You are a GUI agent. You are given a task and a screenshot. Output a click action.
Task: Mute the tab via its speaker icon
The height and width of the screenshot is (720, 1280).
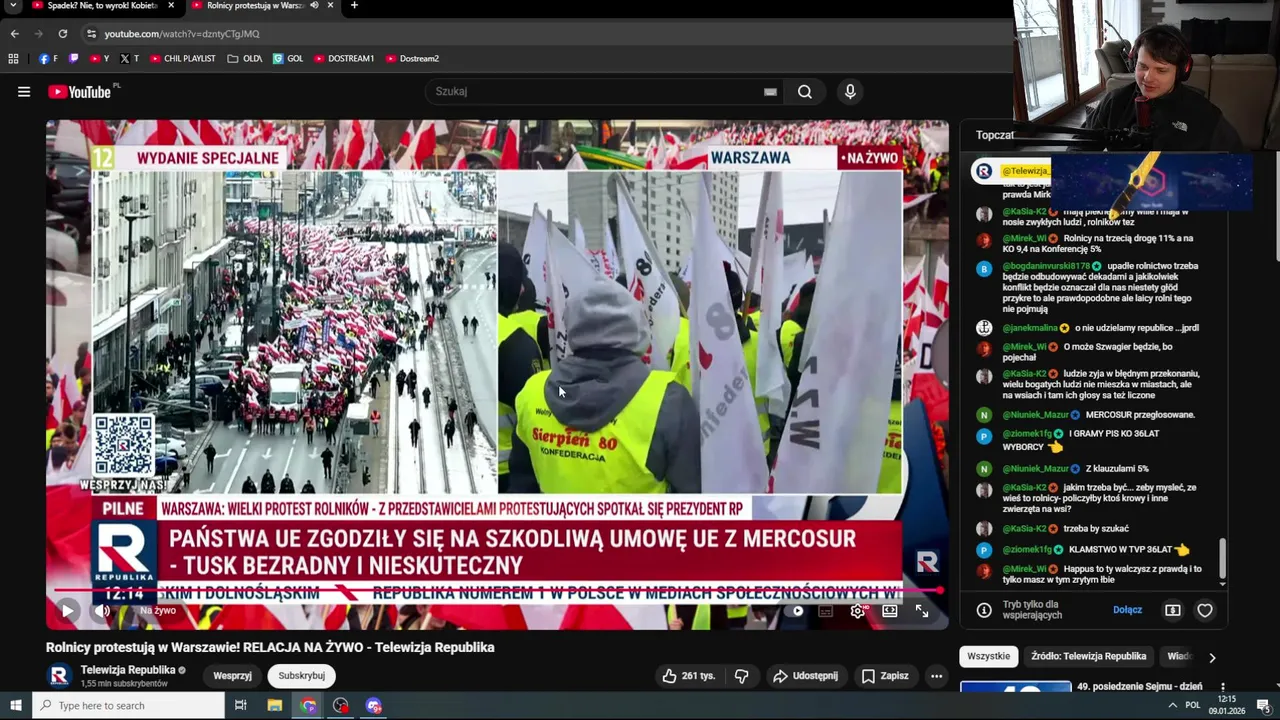click(315, 5)
